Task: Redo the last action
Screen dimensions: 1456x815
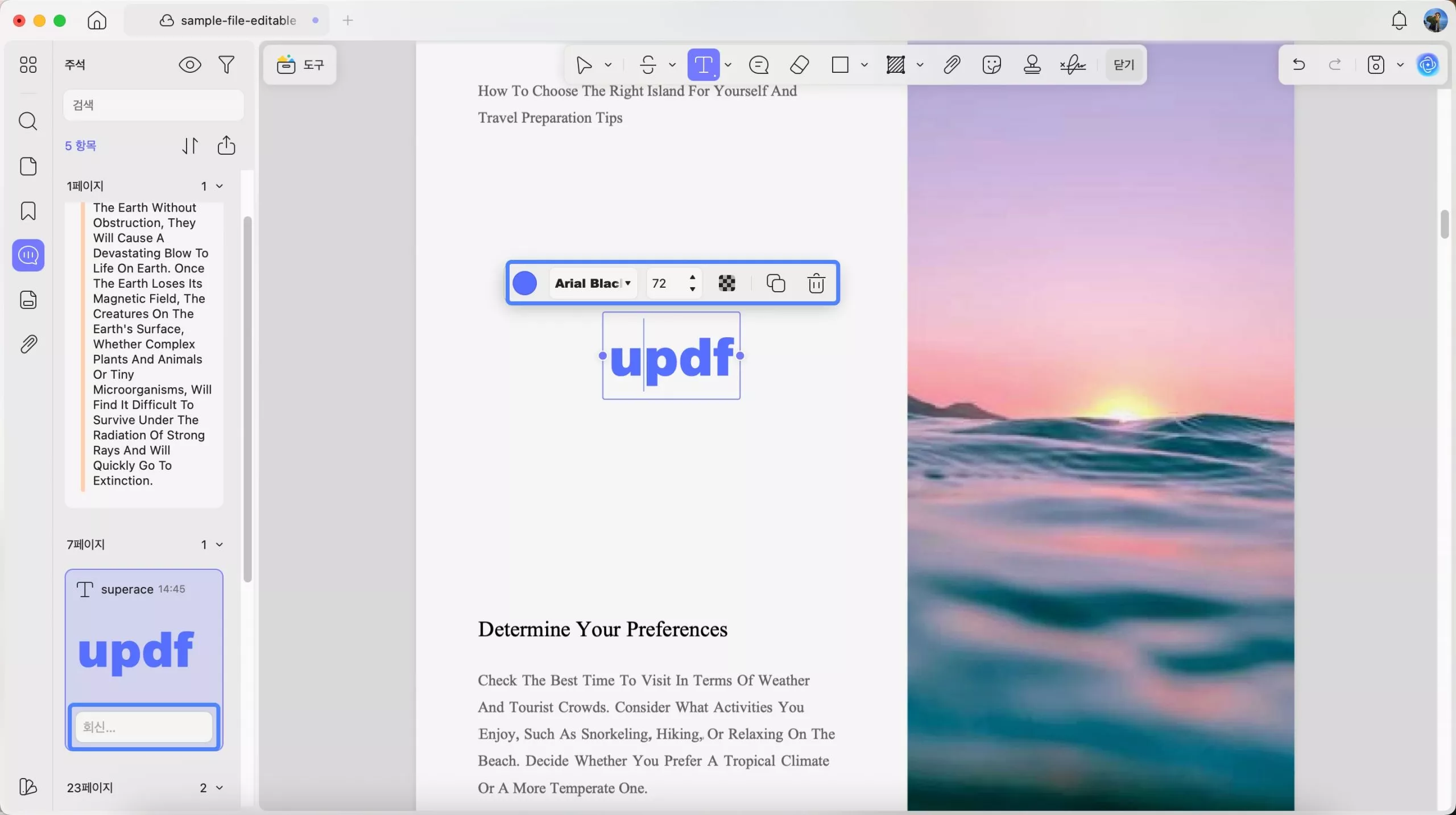Action: point(1335,65)
